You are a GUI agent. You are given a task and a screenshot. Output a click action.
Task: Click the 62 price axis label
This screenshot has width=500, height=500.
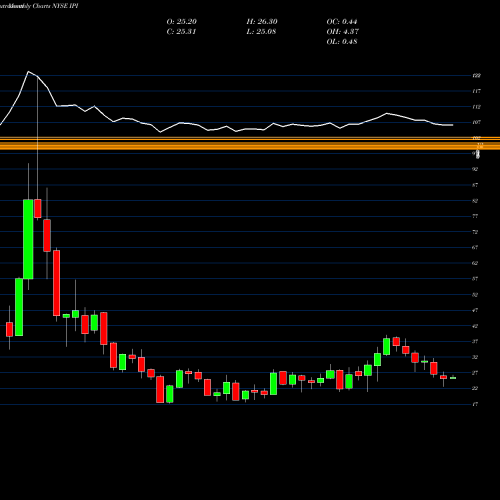(475, 263)
